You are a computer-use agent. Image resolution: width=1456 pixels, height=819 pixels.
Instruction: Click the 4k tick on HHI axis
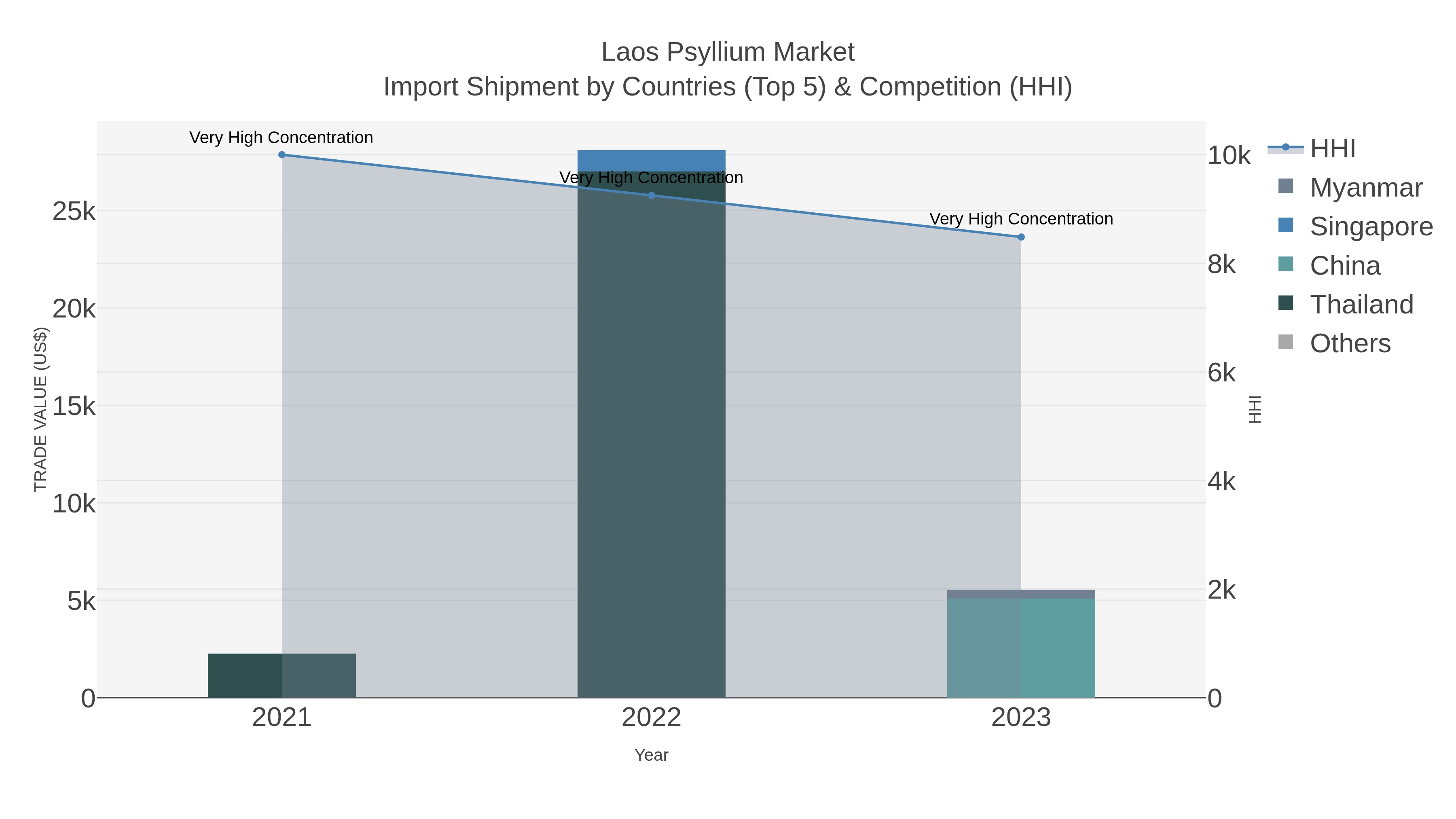pyautogui.click(x=1221, y=481)
